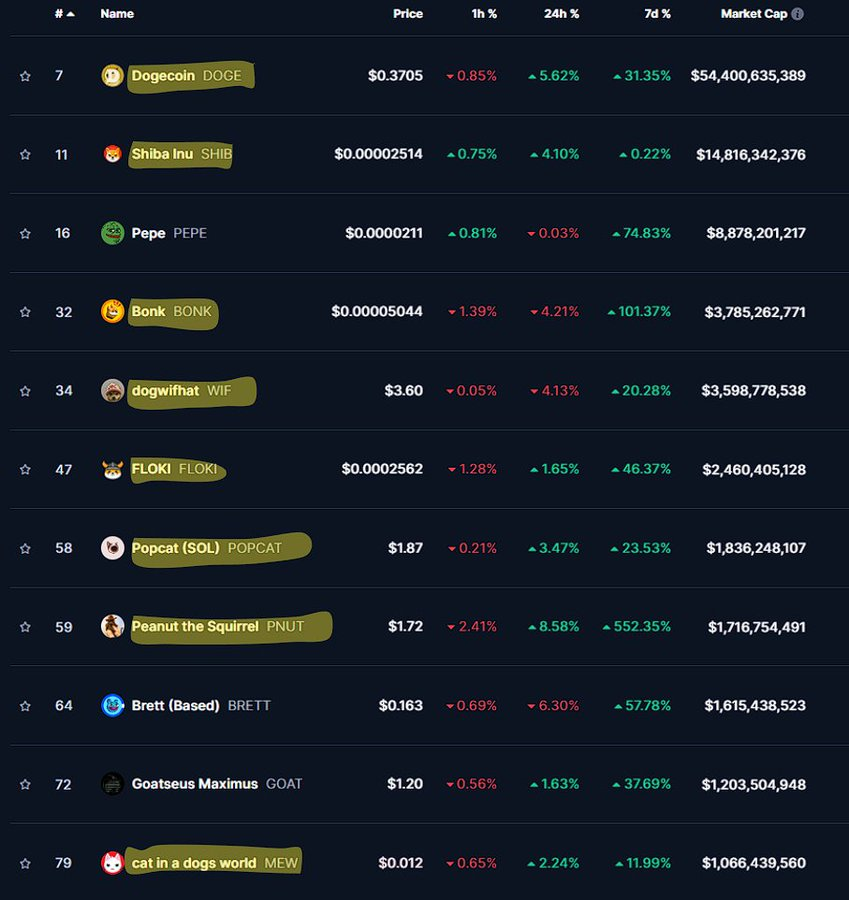This screenshot has height=900, width=849.
Task: Sort list by 7d % column
Action: tap(656, 14)
